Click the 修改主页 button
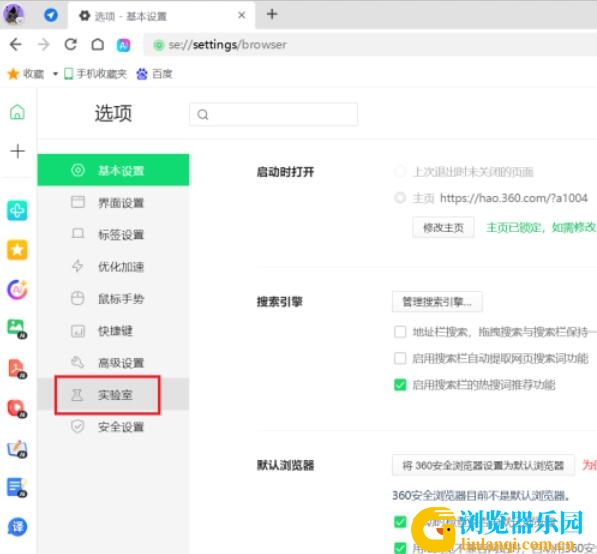This screenshot has width=597, height=554. pyautogui.click(x=443, y=228)
